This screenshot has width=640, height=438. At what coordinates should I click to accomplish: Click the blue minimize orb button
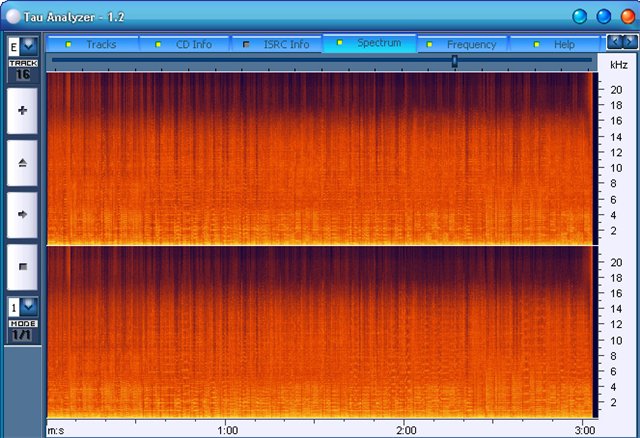click(x=579, y=16)
